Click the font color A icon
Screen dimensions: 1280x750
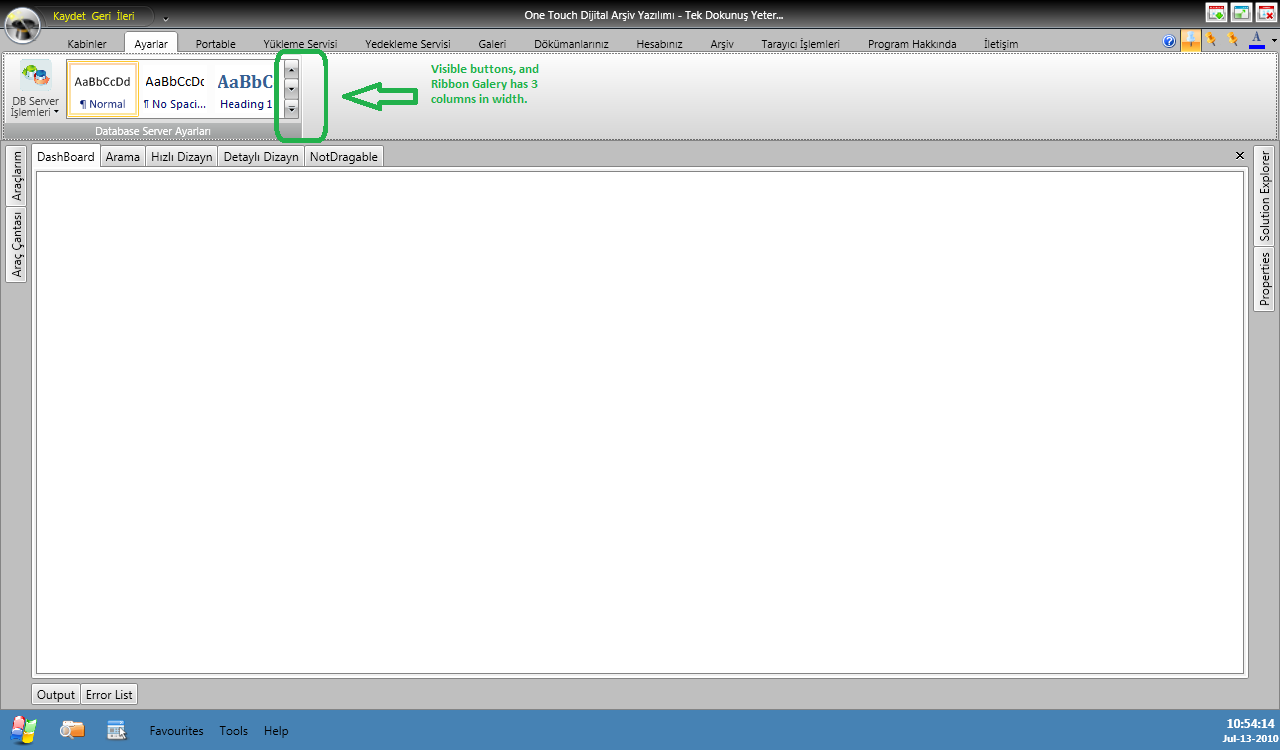[1257, 40]
